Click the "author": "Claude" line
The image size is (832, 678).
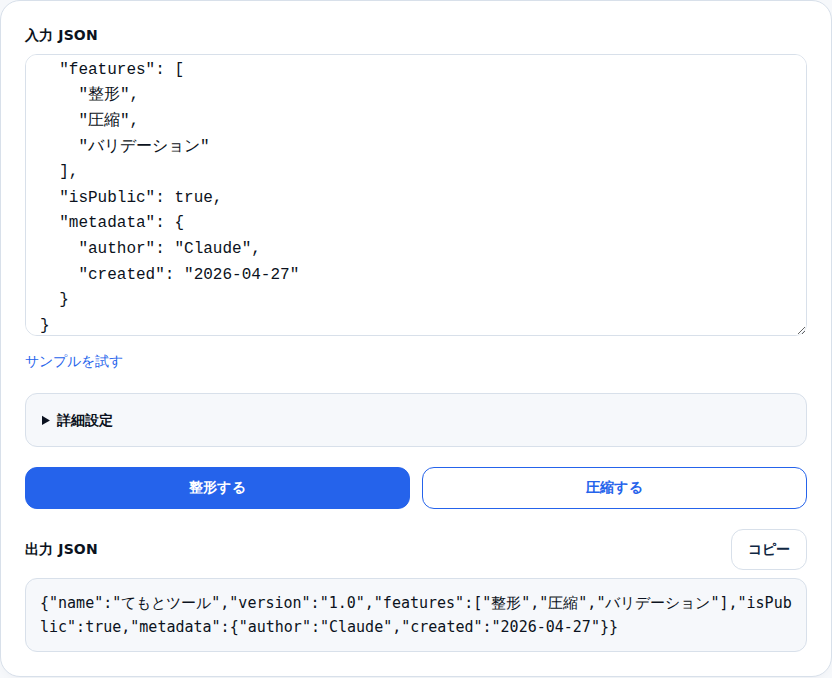169,248
